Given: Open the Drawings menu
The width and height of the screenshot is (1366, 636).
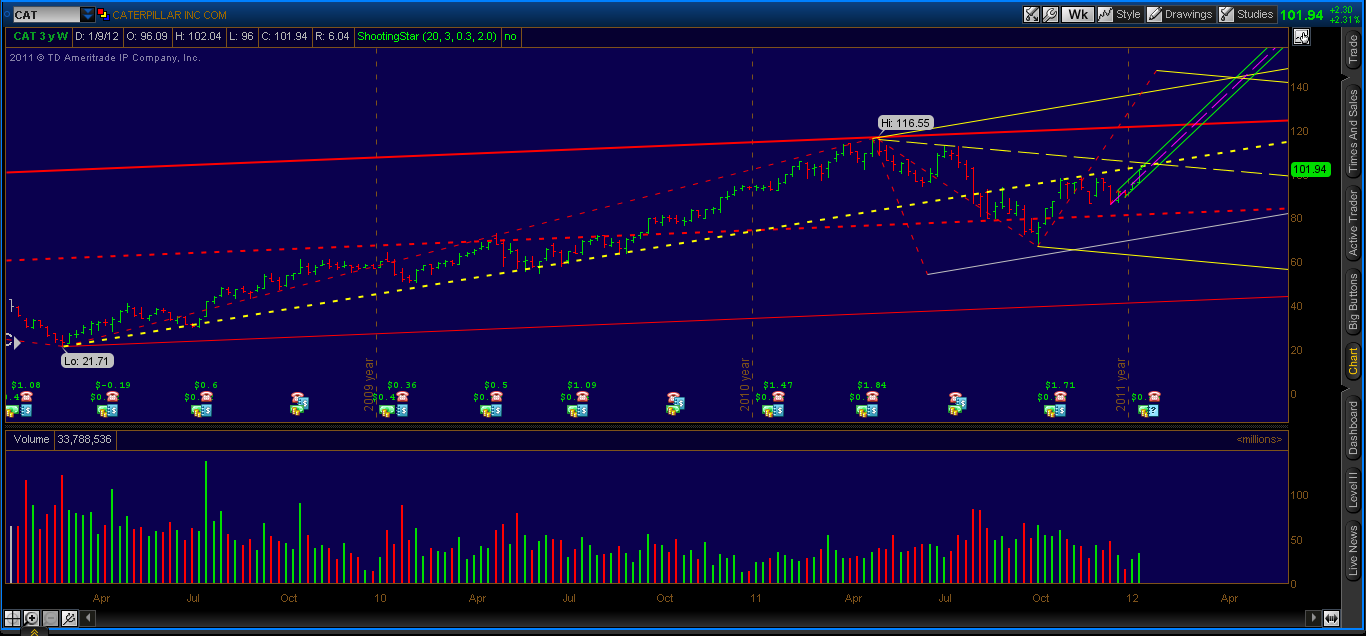Looking at the screenshot, I should coord(1180,14).
